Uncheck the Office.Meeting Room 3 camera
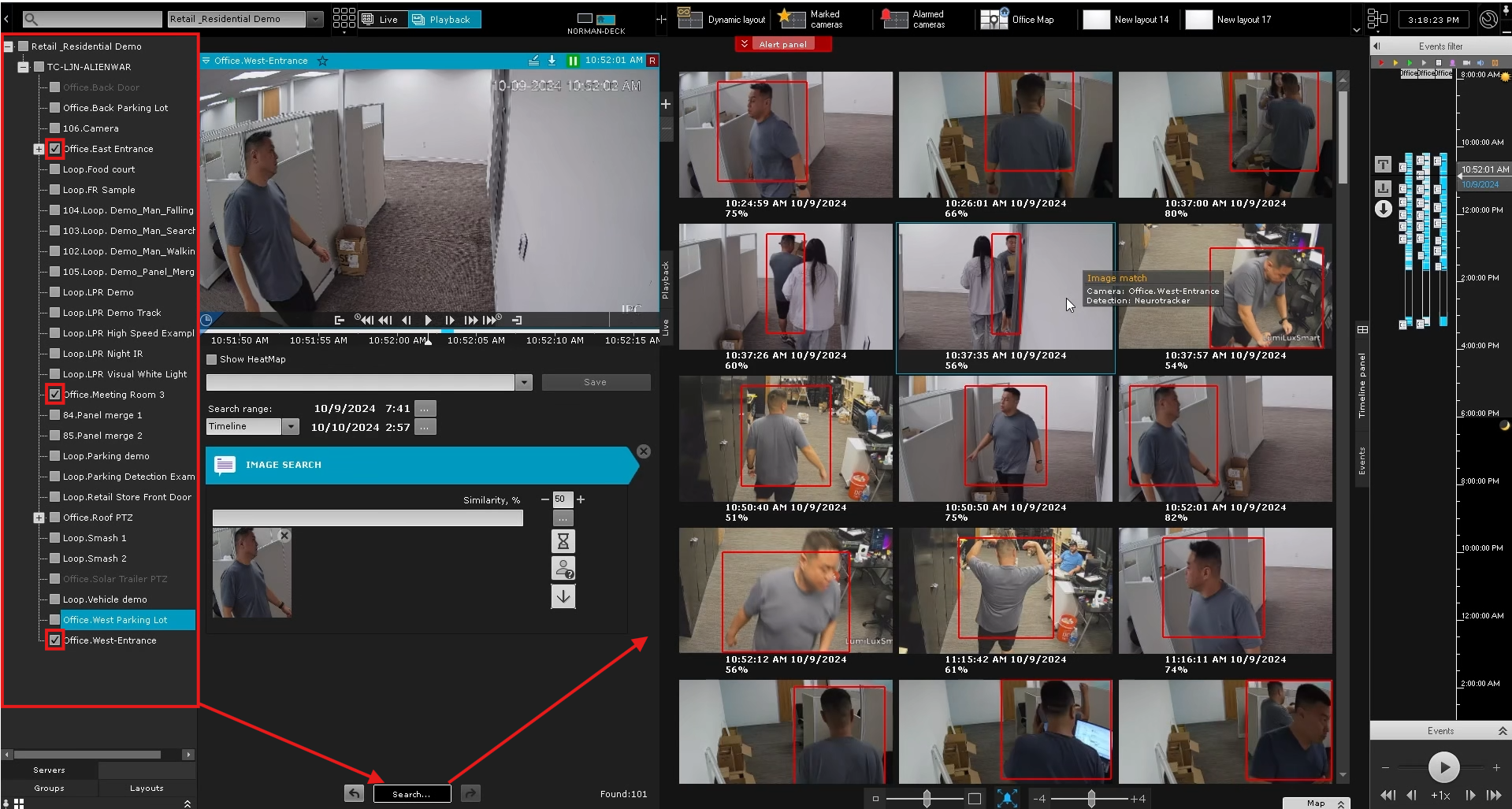 55,395
